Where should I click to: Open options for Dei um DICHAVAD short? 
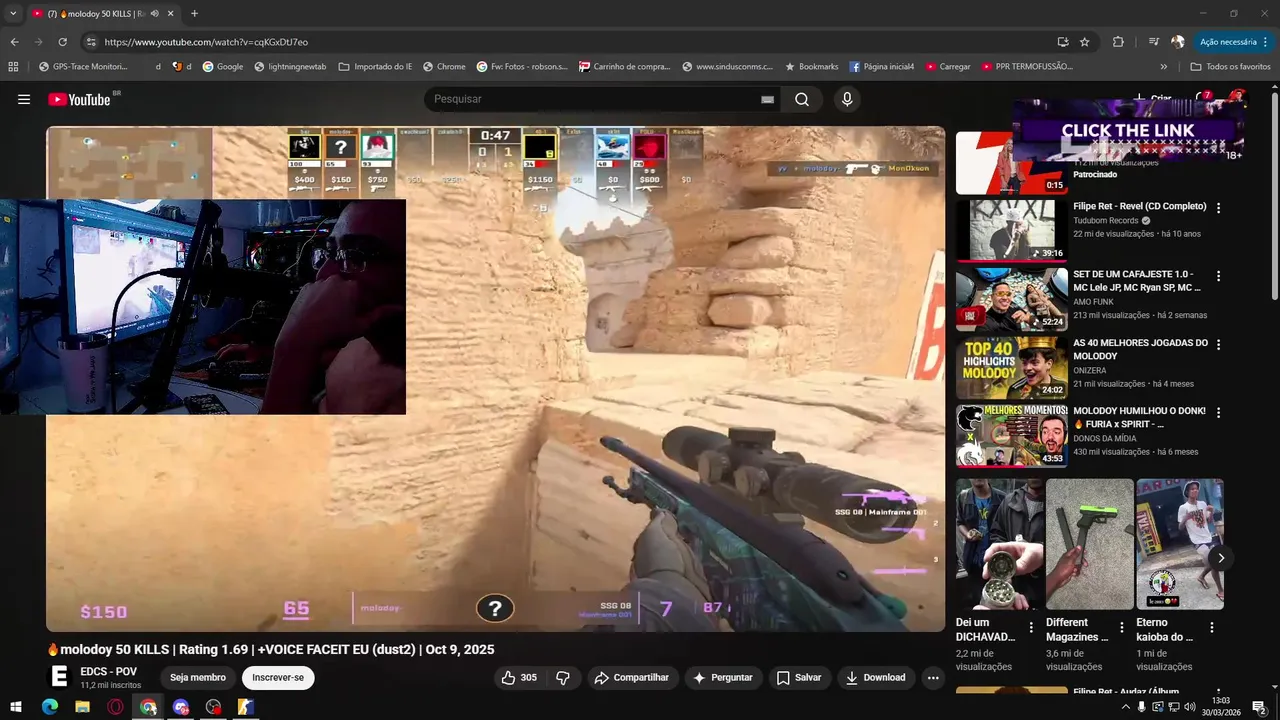[x=1031, y=628]
